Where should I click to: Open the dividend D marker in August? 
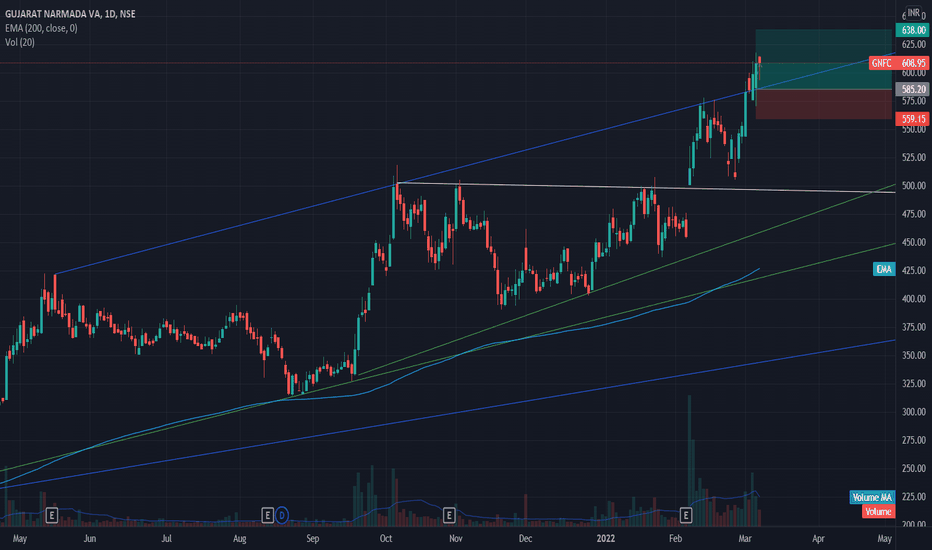(282, 515)
